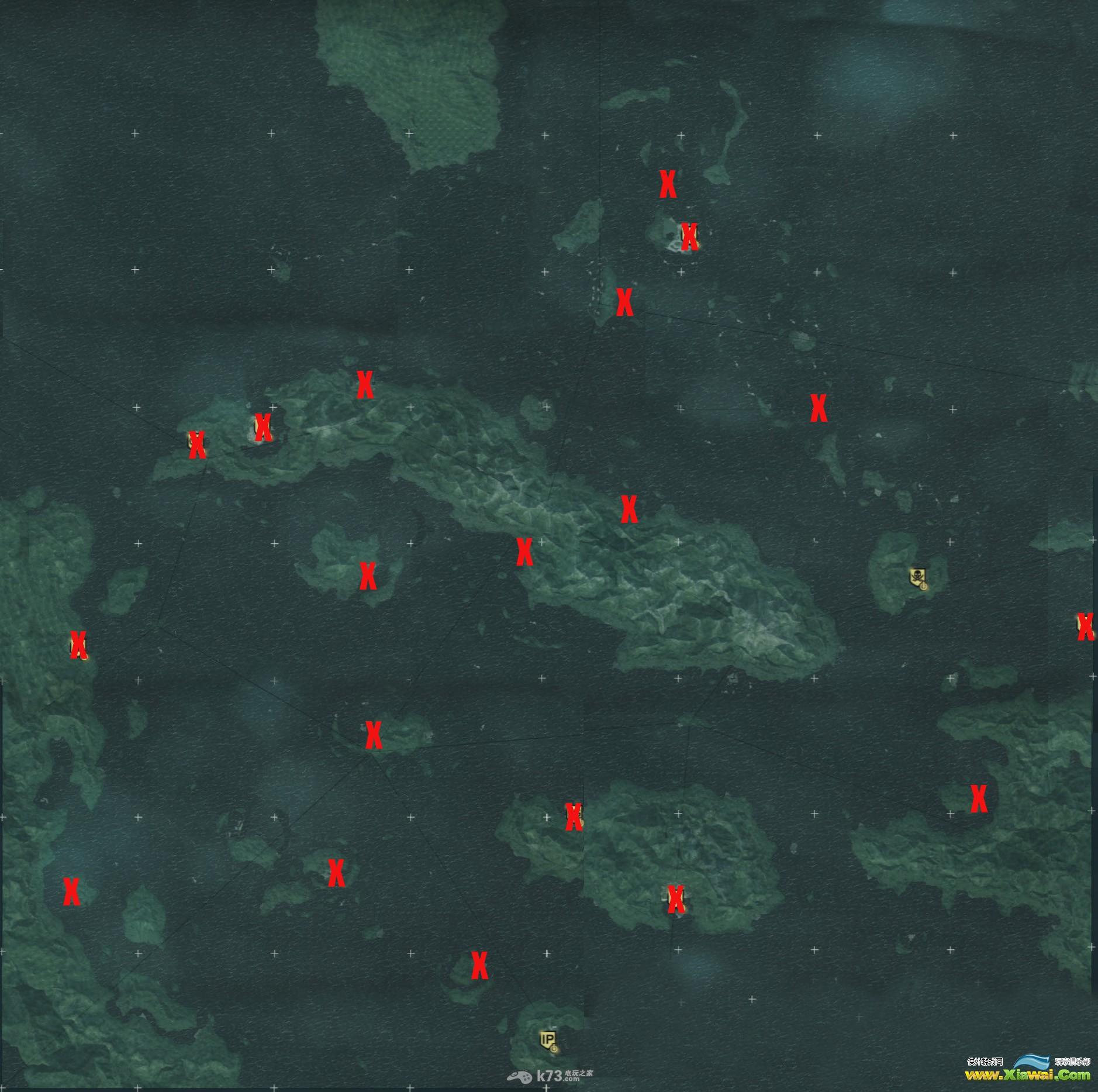Select the marker on the far-left landmass coast
Screen dimensions: 1098x1092
[x=78, y=645]
